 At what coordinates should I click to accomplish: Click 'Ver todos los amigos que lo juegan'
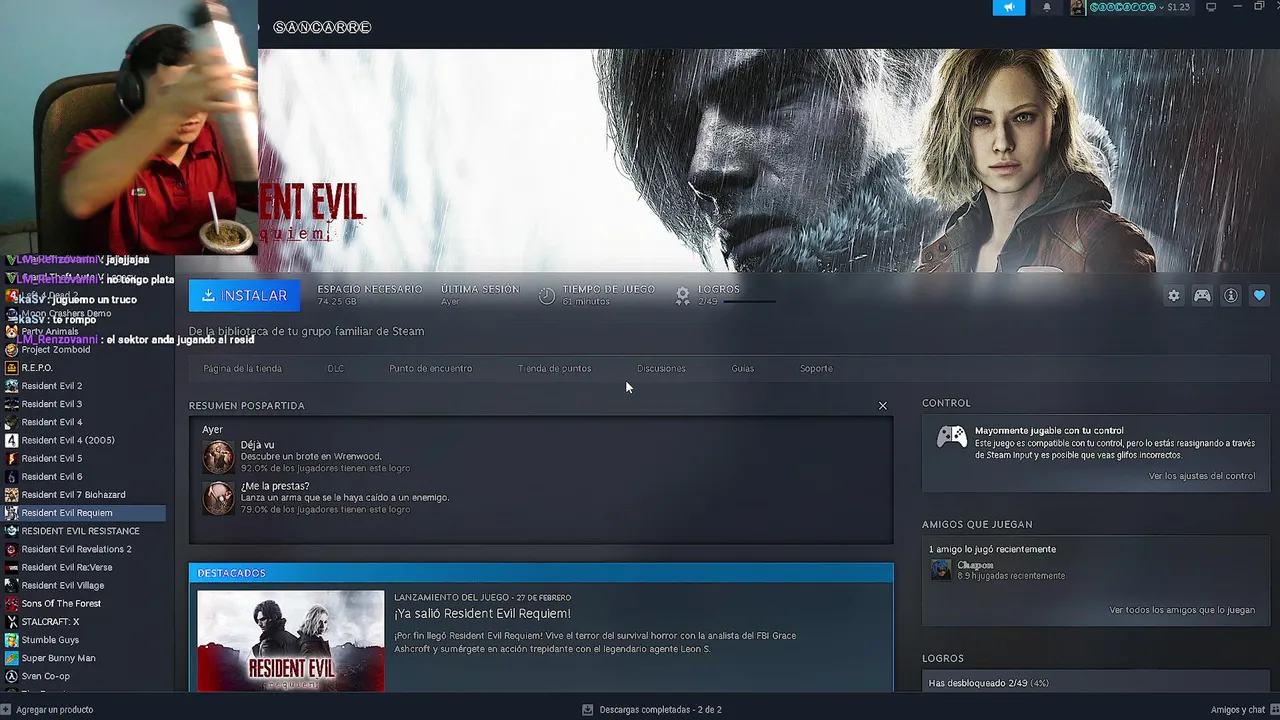[1182, 610]
